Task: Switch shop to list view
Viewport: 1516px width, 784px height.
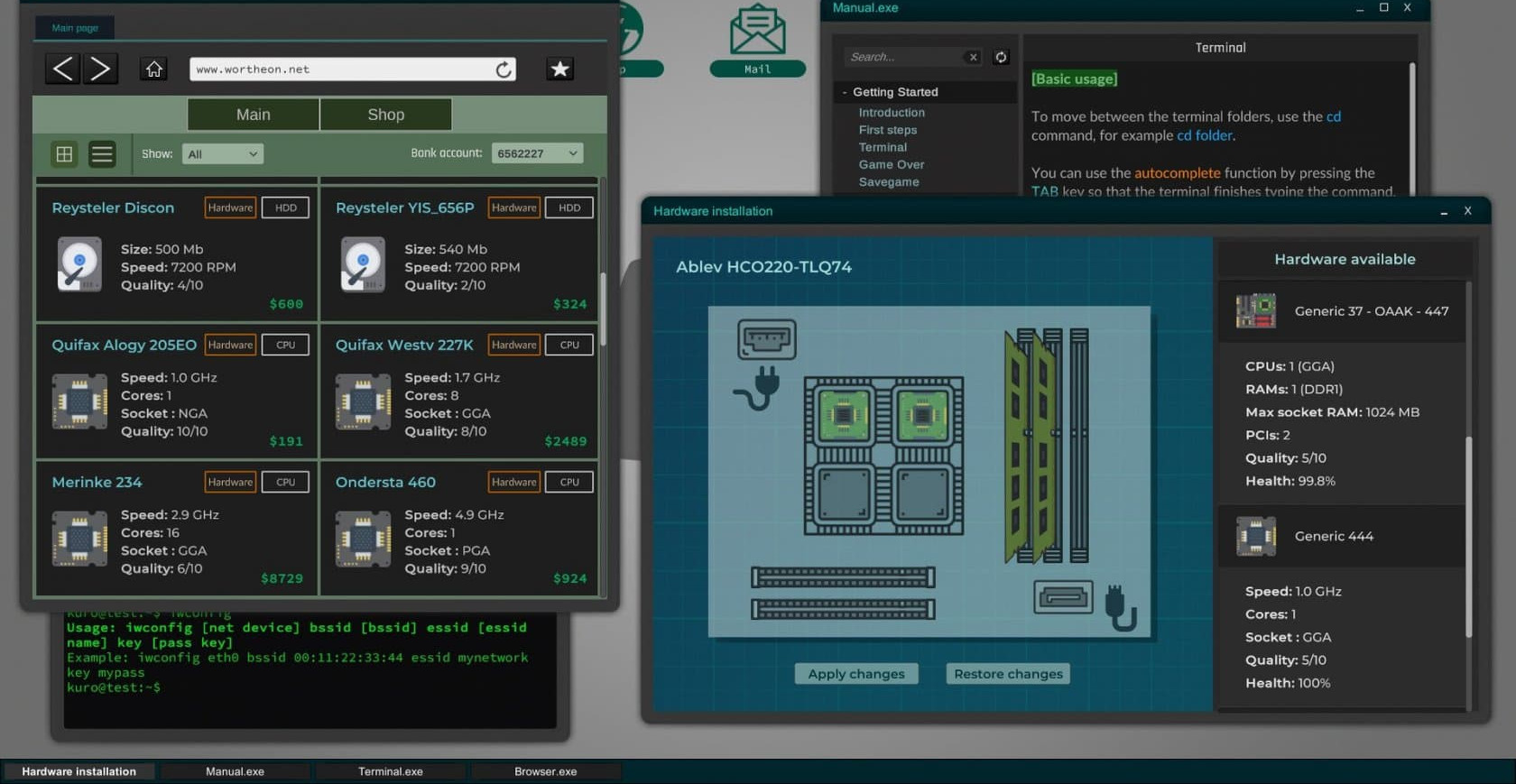Action: coord(102,154)
